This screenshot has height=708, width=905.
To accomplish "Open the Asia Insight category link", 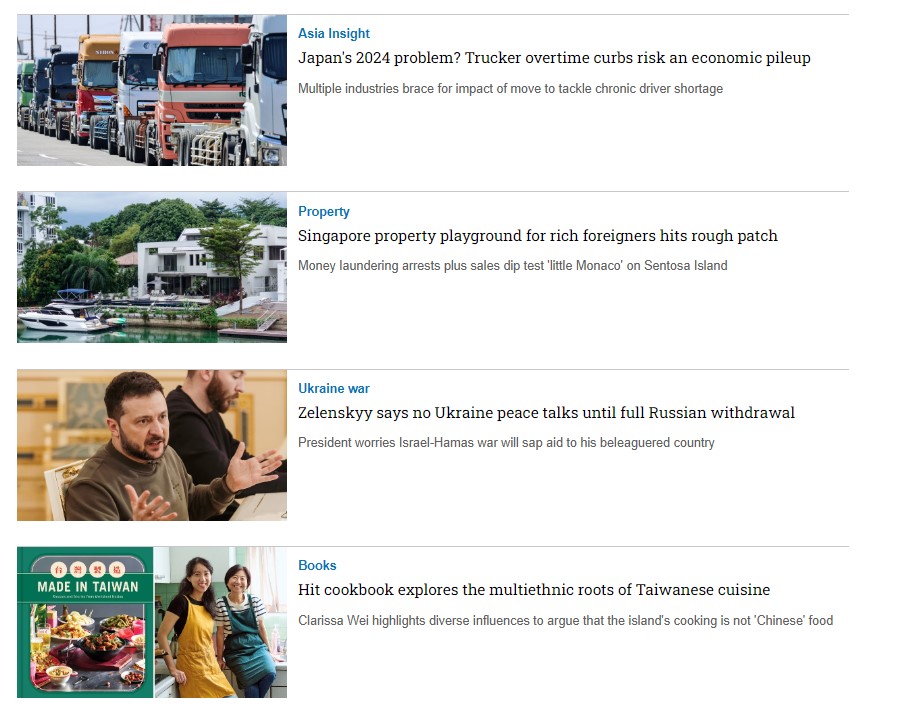I will (x=334, y=33).
